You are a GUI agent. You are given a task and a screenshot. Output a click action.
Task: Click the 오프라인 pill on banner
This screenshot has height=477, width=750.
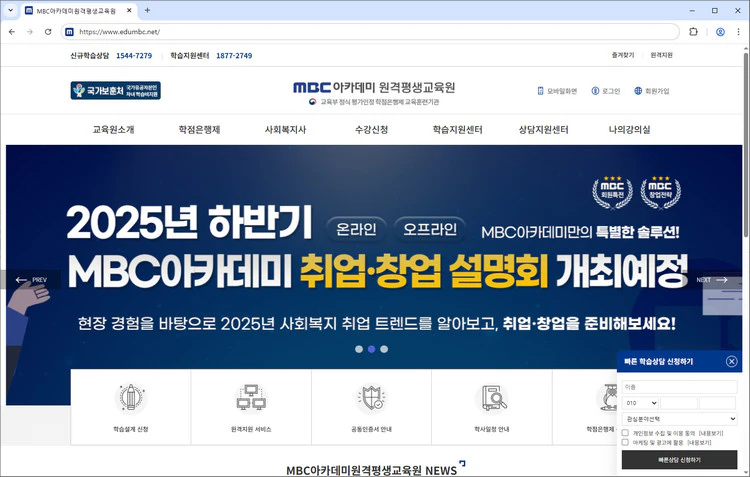(x=430, y=229)
